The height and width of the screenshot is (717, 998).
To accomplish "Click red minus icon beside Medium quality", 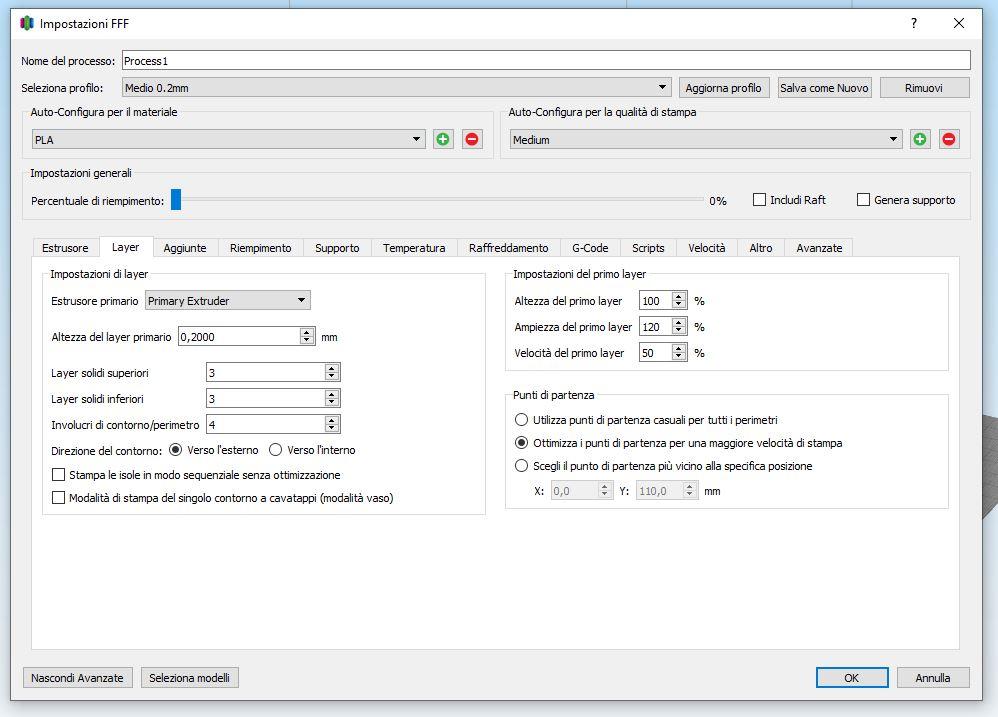I will (949, 139).
